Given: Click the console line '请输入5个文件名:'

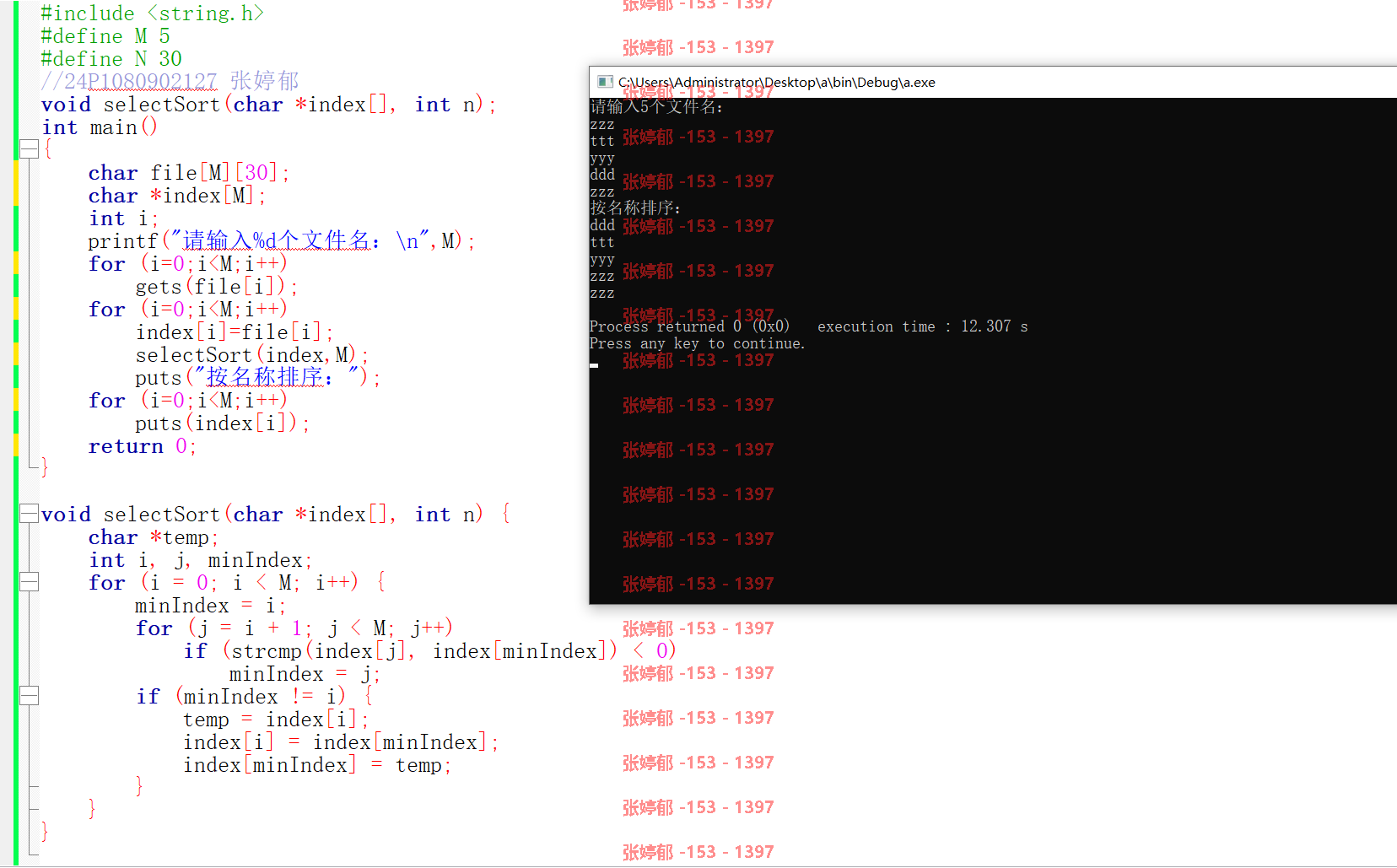Looking at the screenshot, I should tap(657, 107).
